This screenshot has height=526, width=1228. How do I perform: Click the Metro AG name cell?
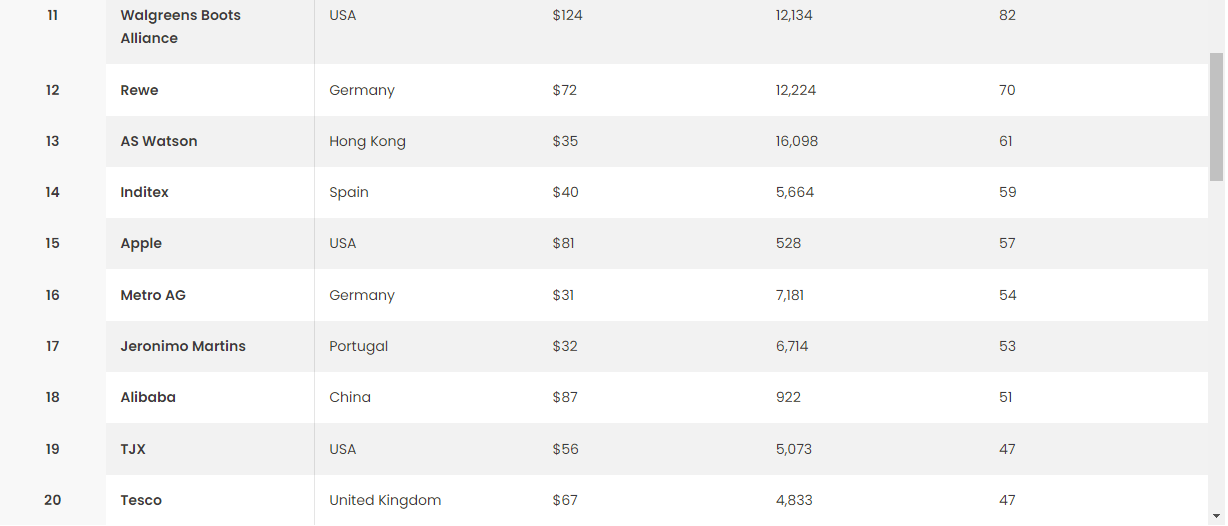tap(153, 295)
